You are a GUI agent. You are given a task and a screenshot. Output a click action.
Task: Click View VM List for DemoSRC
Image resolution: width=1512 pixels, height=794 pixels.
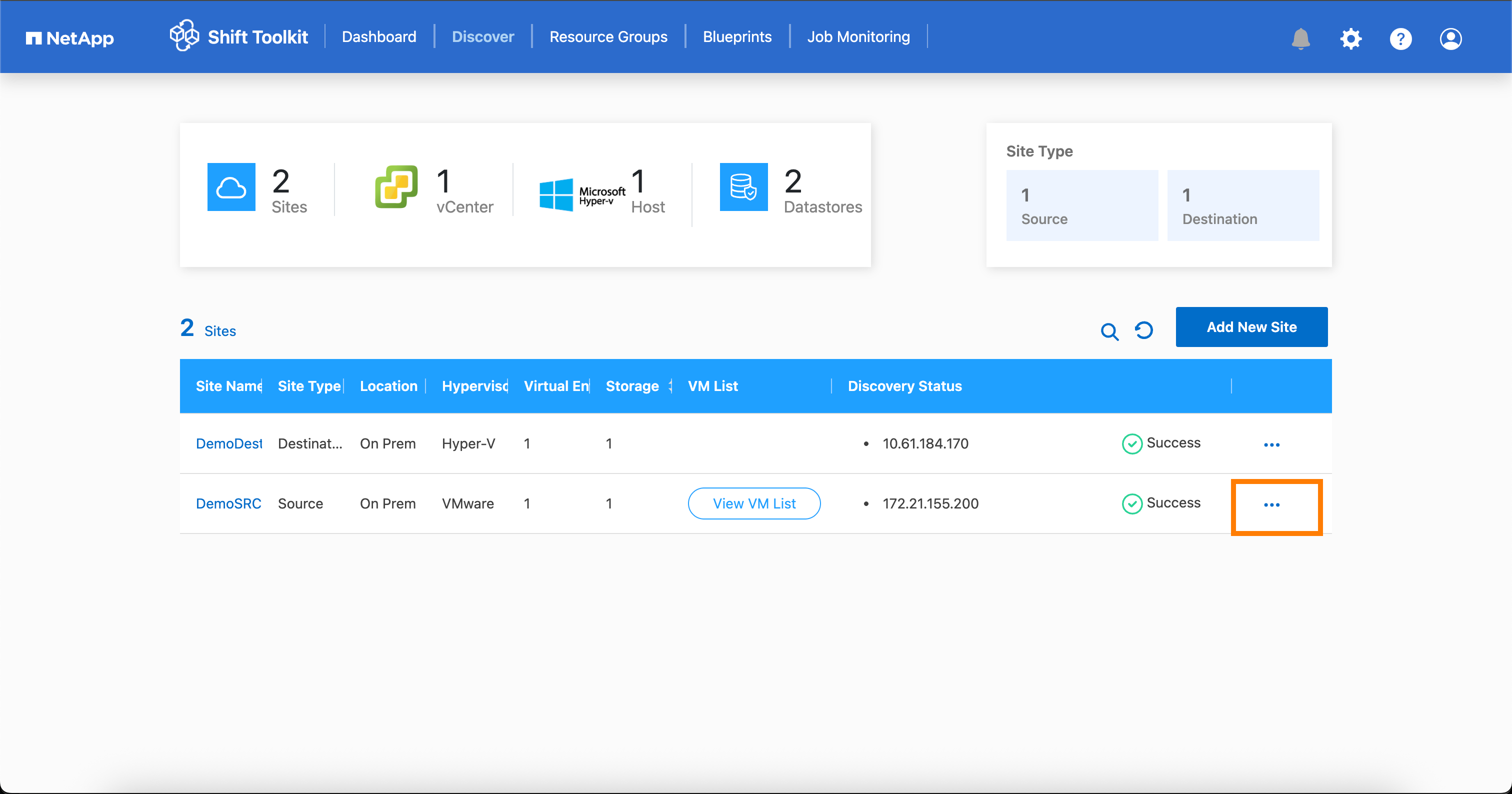(x=753, y=503)
